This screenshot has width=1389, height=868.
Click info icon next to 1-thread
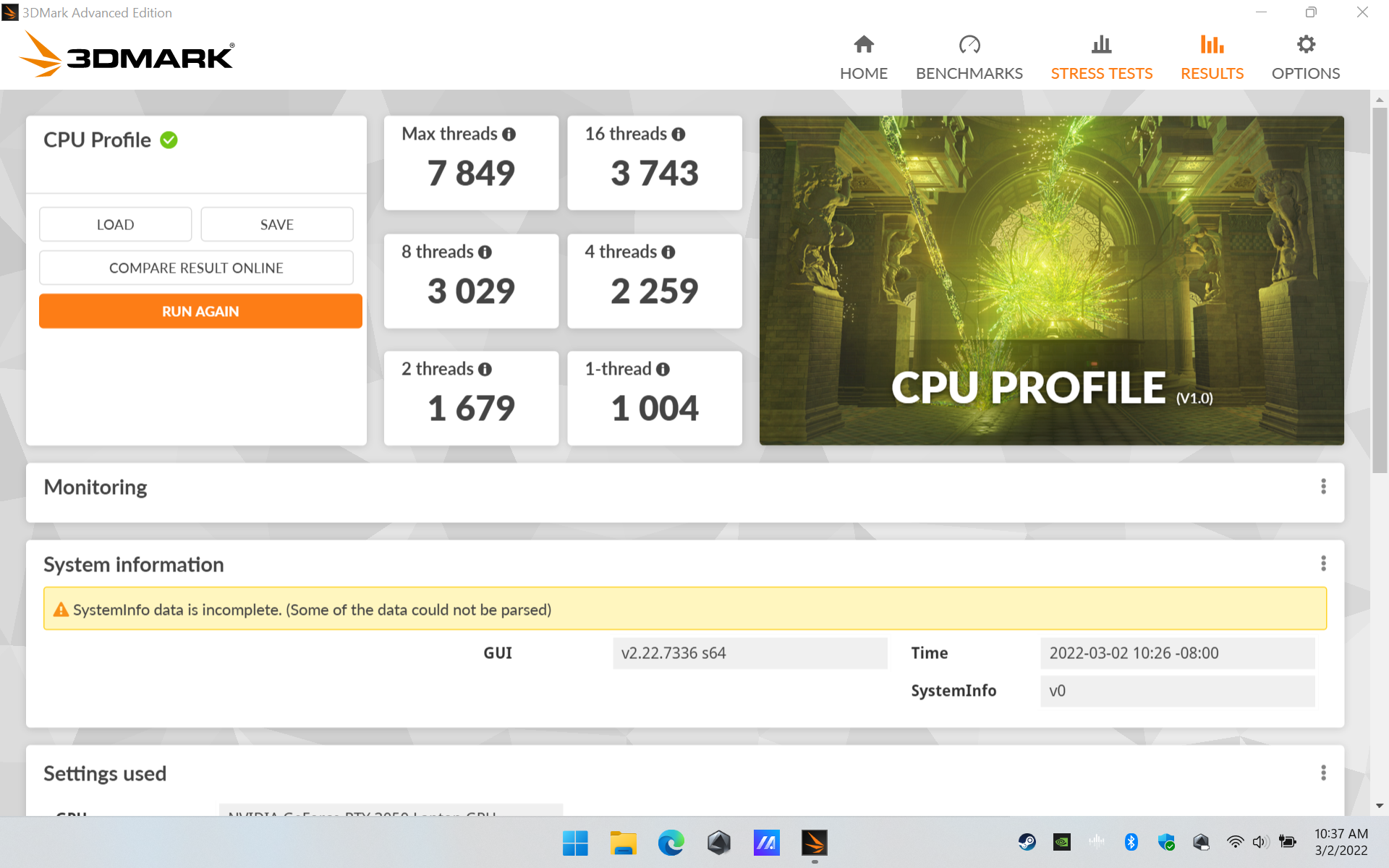[663, 369]
